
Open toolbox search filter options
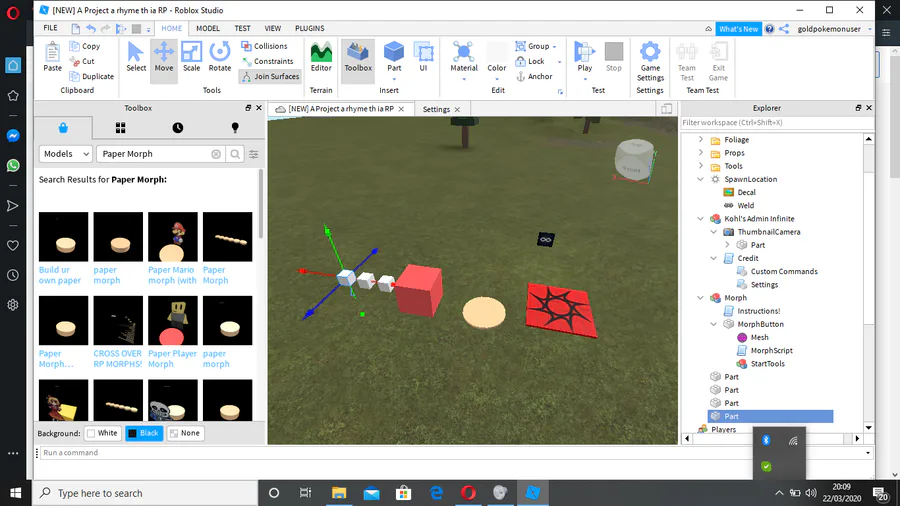[x=254, y=154]
